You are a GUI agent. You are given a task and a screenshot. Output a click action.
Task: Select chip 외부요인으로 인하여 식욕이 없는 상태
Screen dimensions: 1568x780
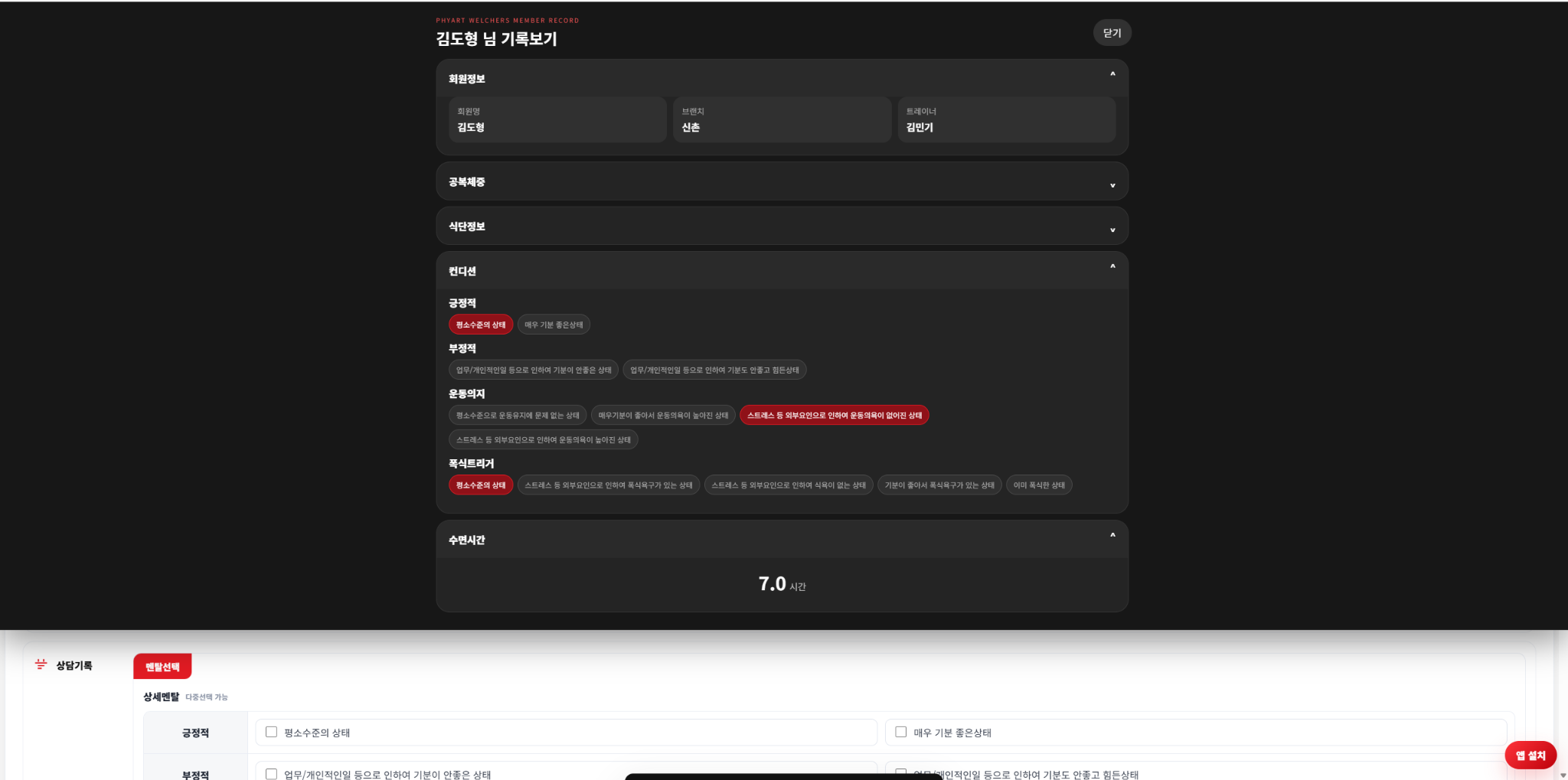point(789,485)
